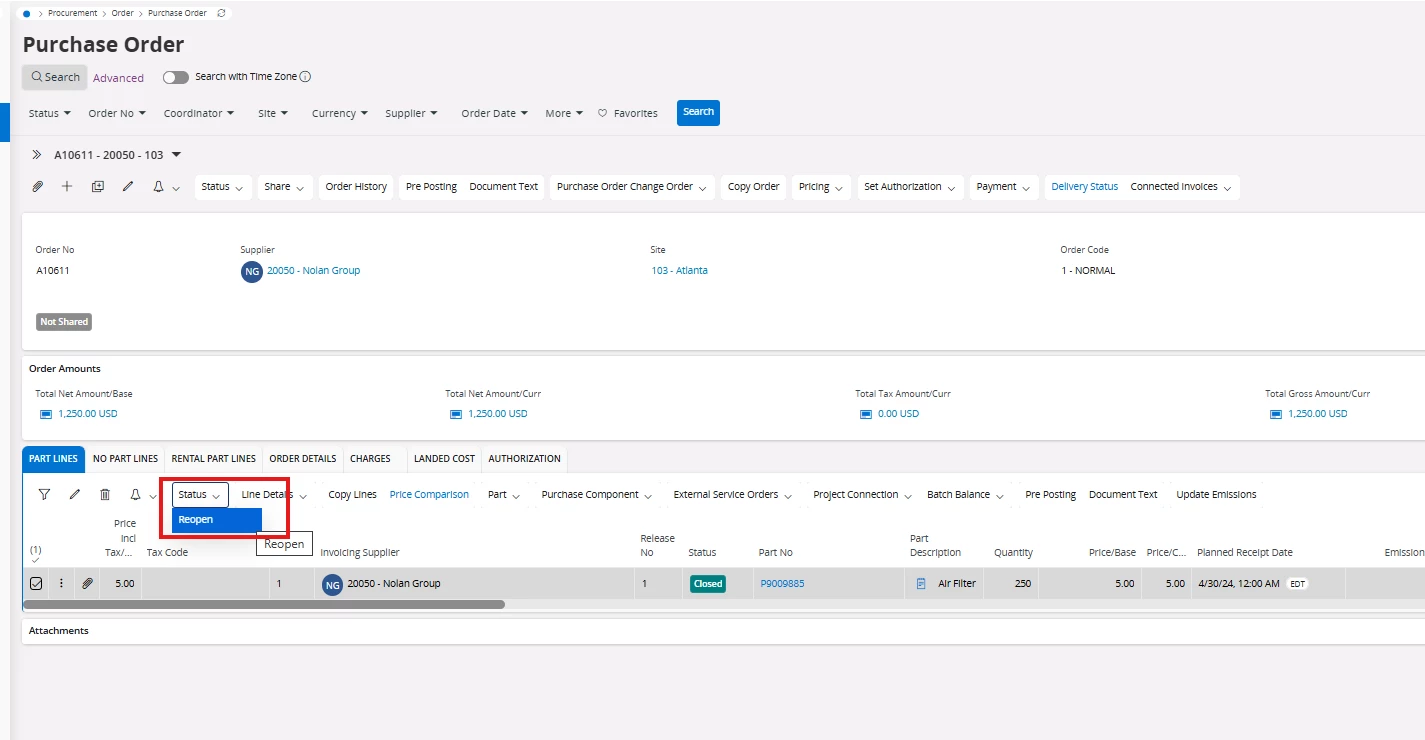This screenshot has width=1425, height=740.
Task: Click the Copy Order button
Action: [753, 187]
